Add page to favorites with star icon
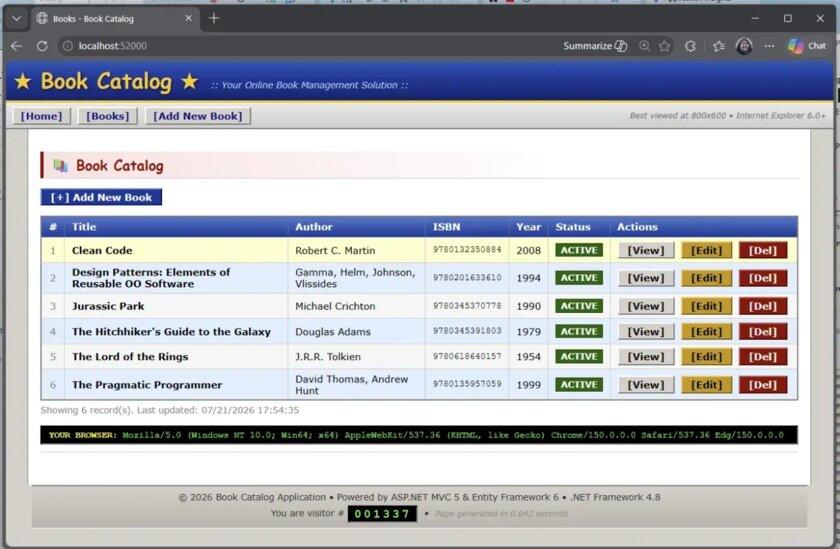The height and width of the screenshot is (549, 840). click(x=665, y=46)
